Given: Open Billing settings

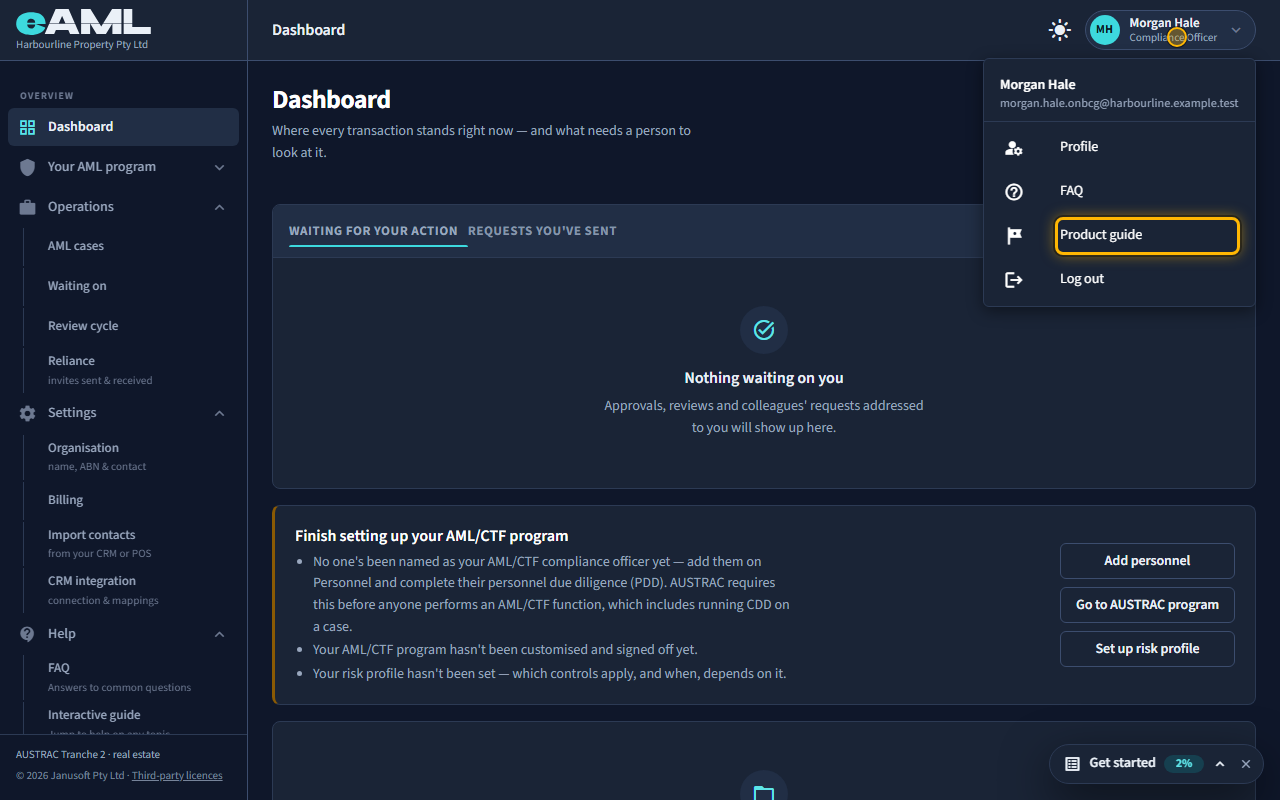Looking at the screenshot, I should 66,500.
